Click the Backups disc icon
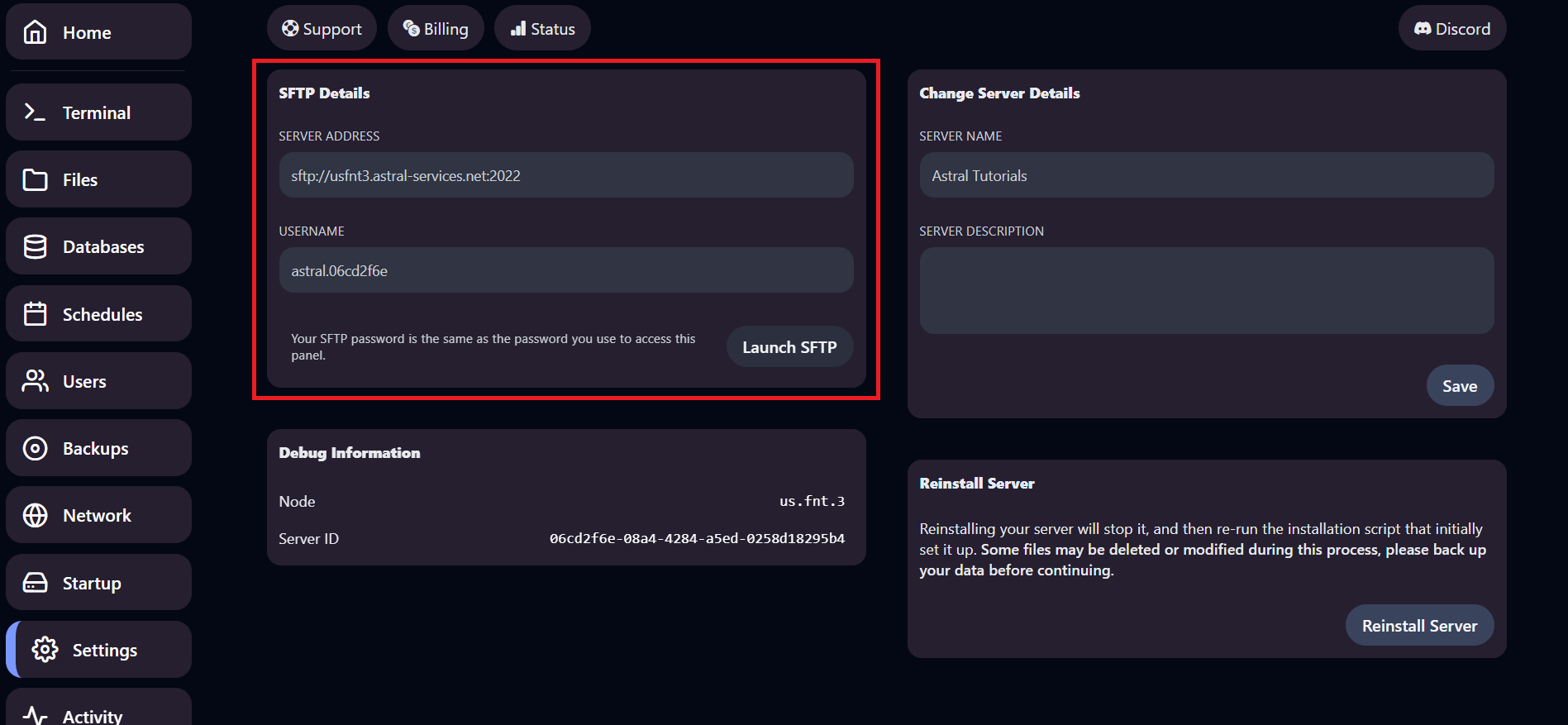This screenshot has width=1568, height=725. pos(35,448)
